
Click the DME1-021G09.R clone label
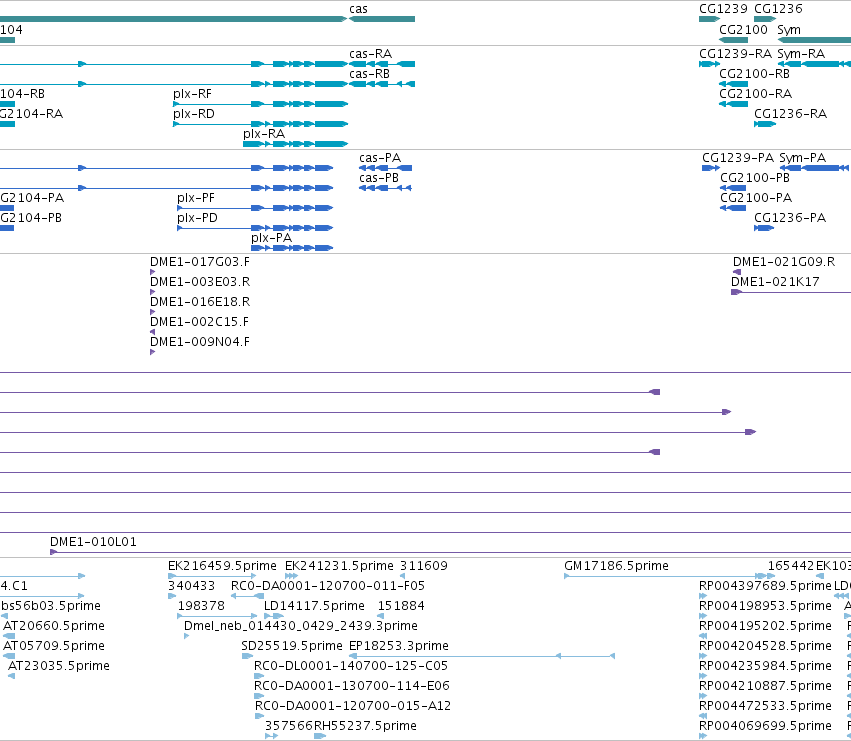784,262
